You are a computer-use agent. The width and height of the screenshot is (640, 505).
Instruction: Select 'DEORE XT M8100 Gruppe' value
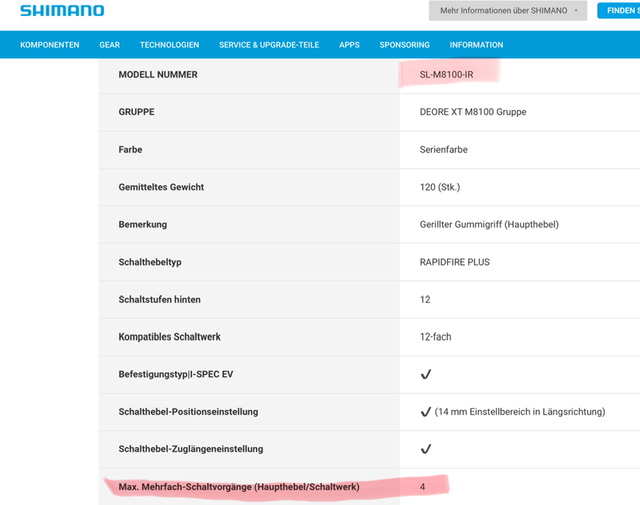pyautogui.click(x=473, y=112)
